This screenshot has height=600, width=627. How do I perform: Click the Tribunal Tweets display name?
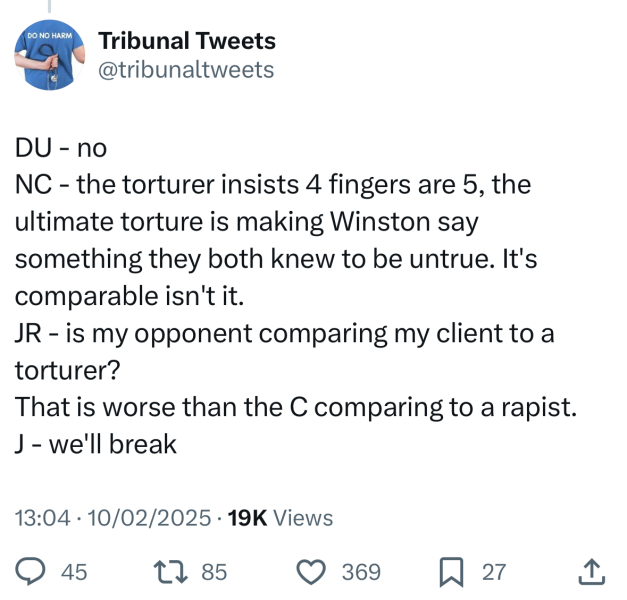[x=187, y=42]
